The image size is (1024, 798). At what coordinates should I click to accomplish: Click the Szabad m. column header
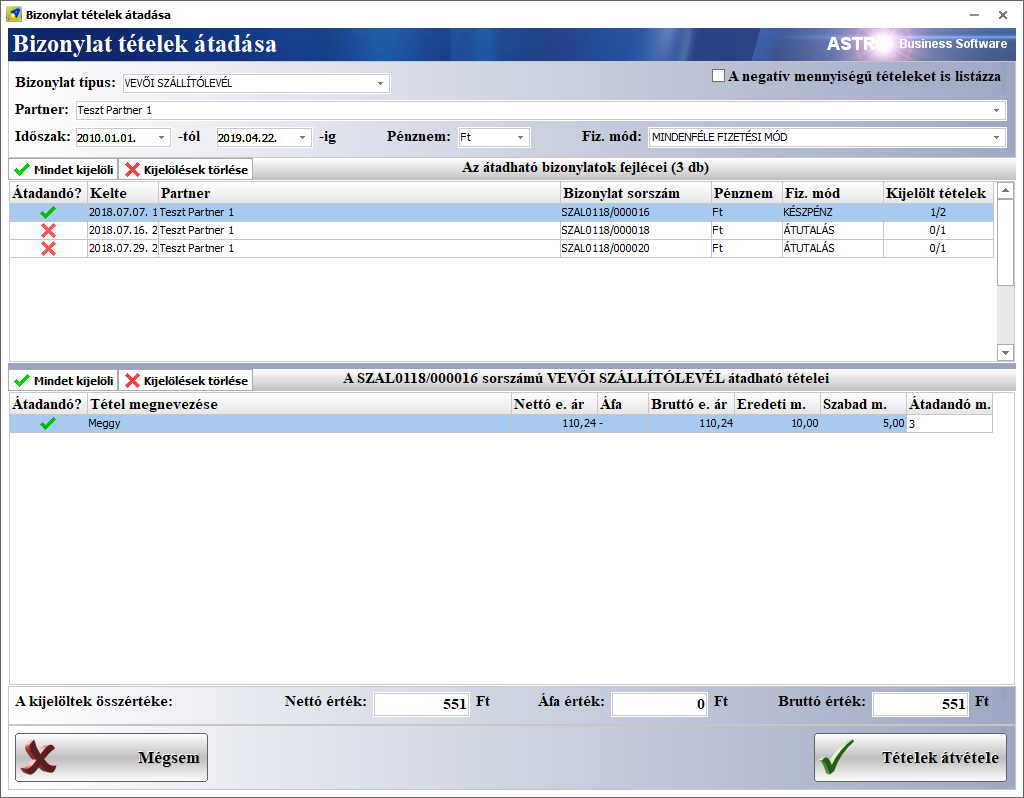point(863,404)
